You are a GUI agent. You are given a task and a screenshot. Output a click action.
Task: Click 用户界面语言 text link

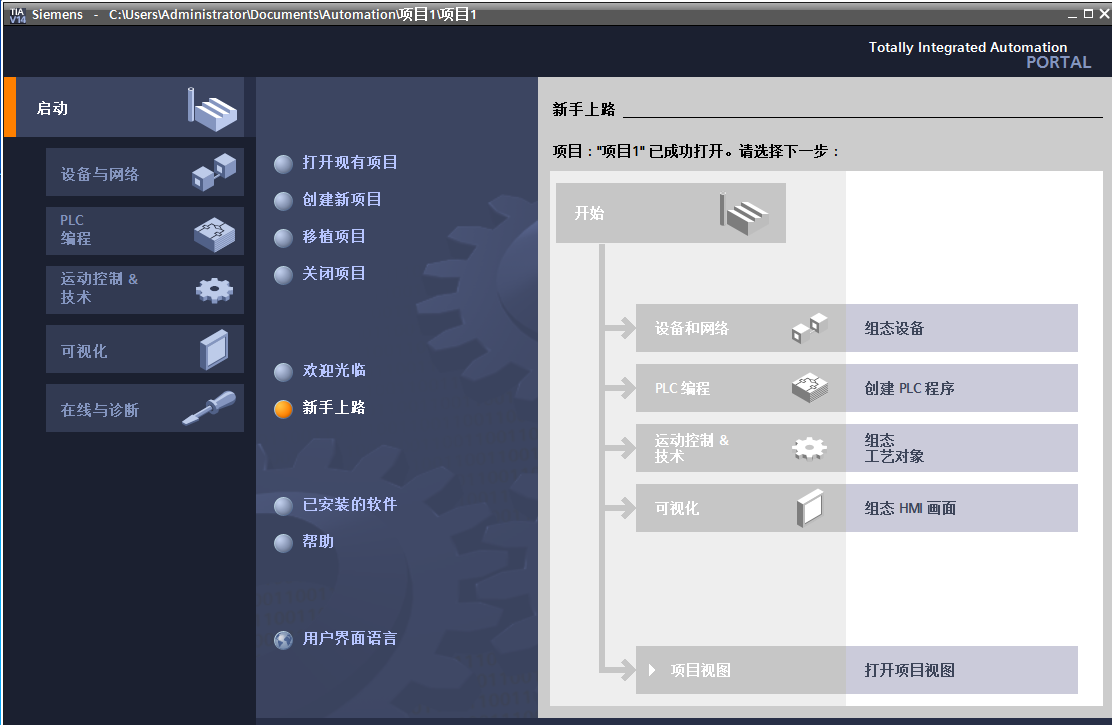(x=350, y=638)
